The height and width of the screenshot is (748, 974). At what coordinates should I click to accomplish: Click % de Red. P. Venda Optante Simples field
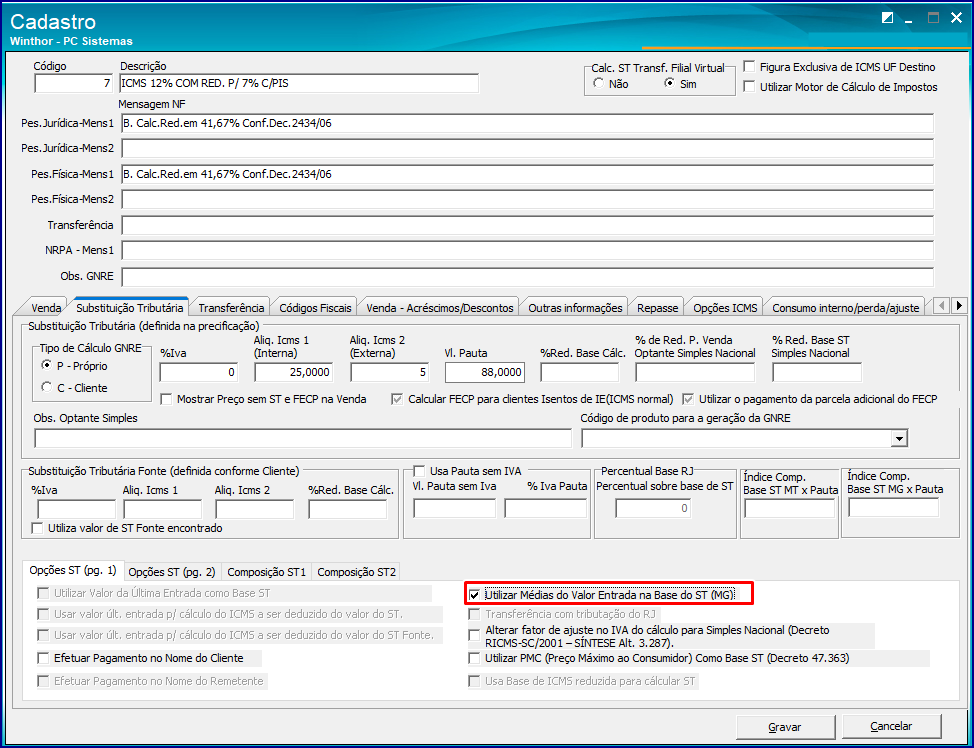[695, 372]
